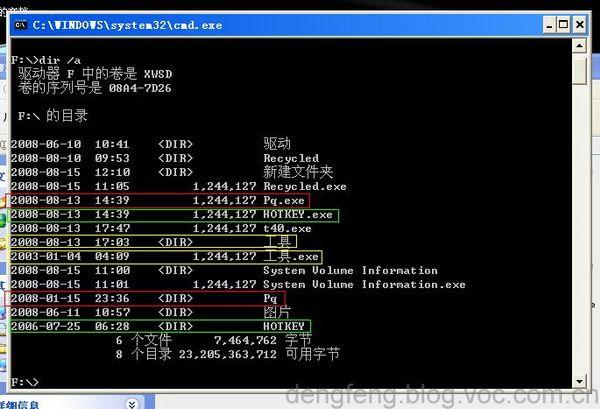The width and height of the screenshot is (600, 409).
Task: Click the 图片 directory name
Action: point(277,312)
